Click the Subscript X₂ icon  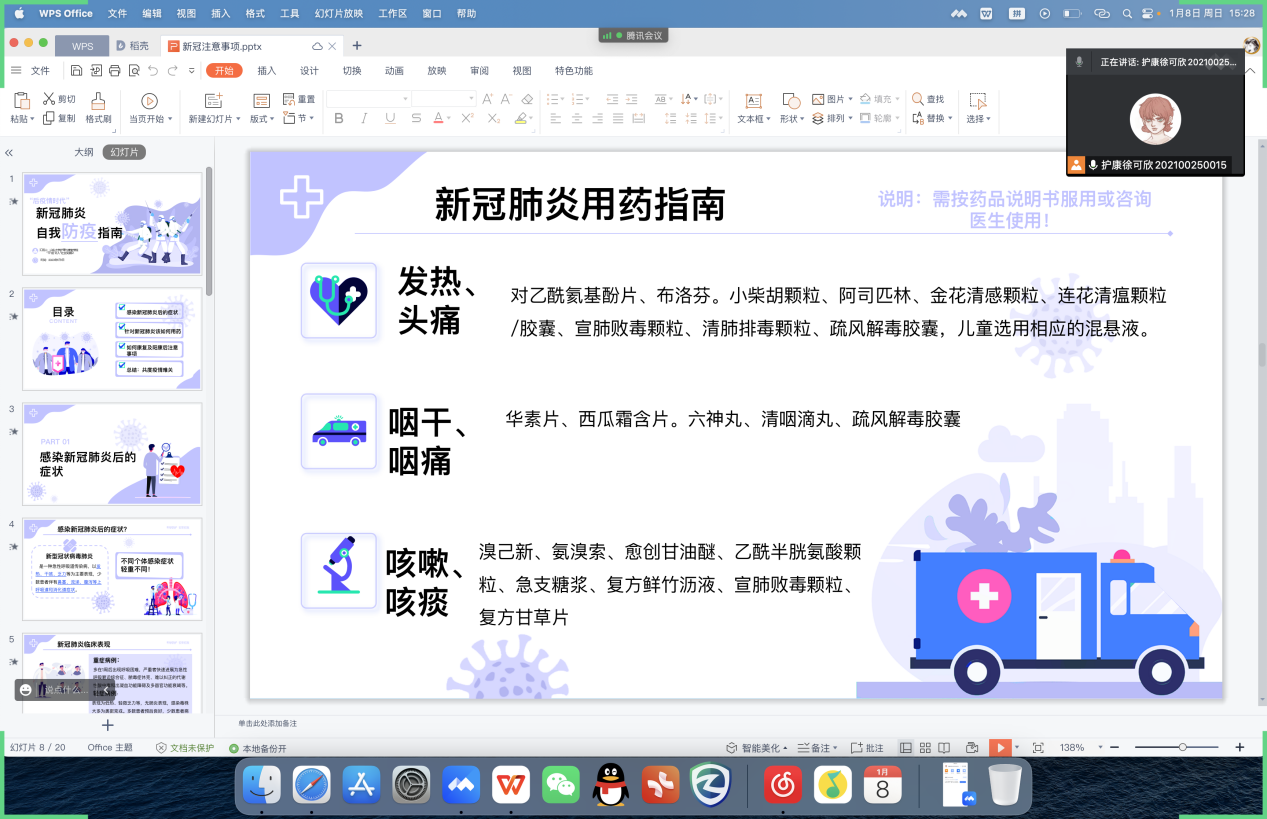point(493,118)
